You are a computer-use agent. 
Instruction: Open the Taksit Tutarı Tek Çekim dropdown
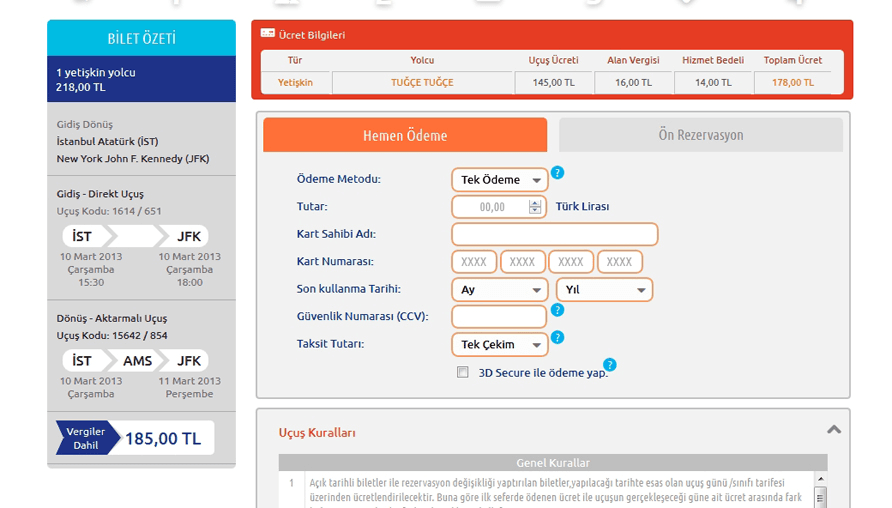pyautogui.click(x=499, y=345)
